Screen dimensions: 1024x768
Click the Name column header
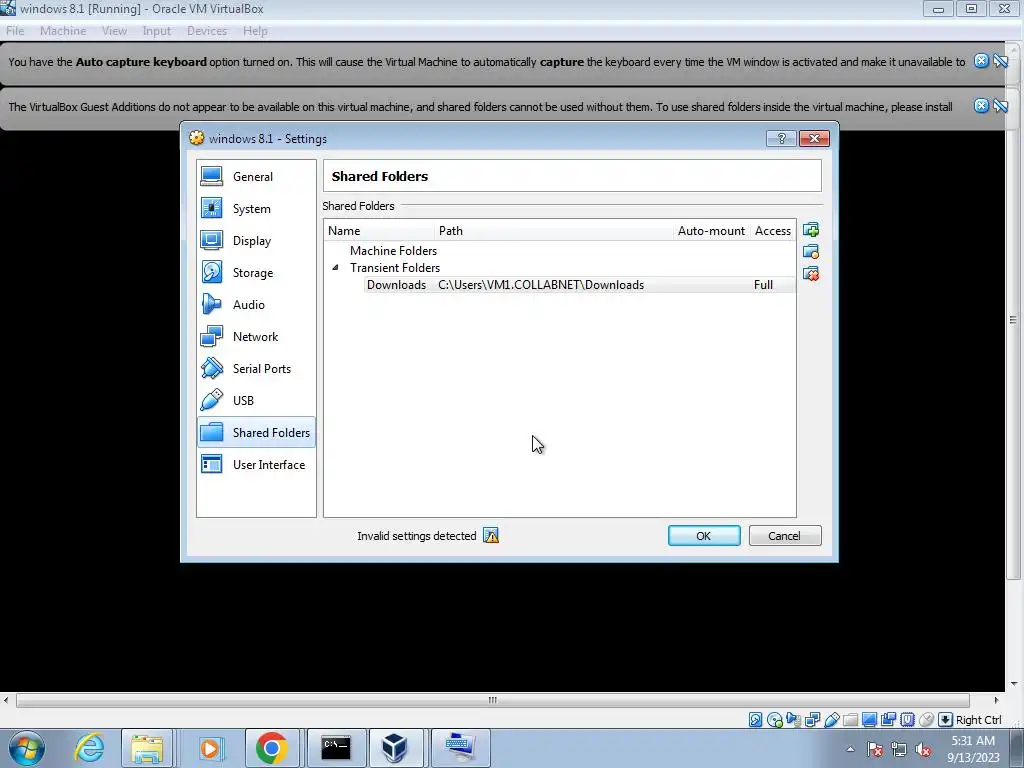(379, 231)
